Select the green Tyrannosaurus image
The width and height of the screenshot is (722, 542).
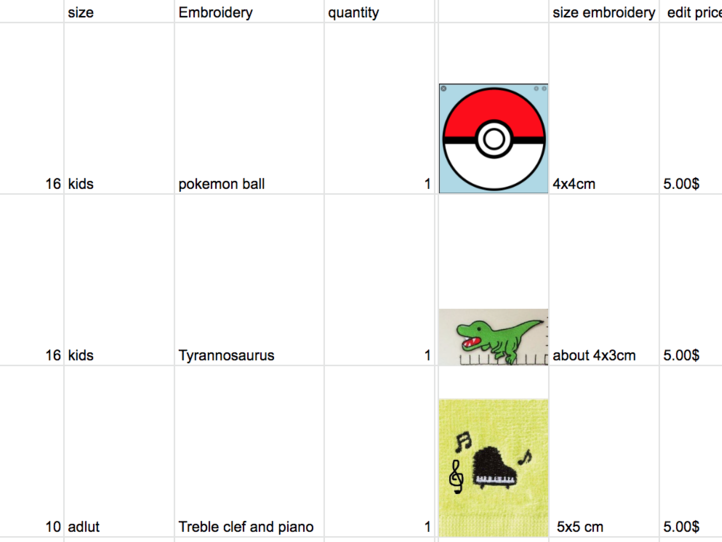click(493, 337)
